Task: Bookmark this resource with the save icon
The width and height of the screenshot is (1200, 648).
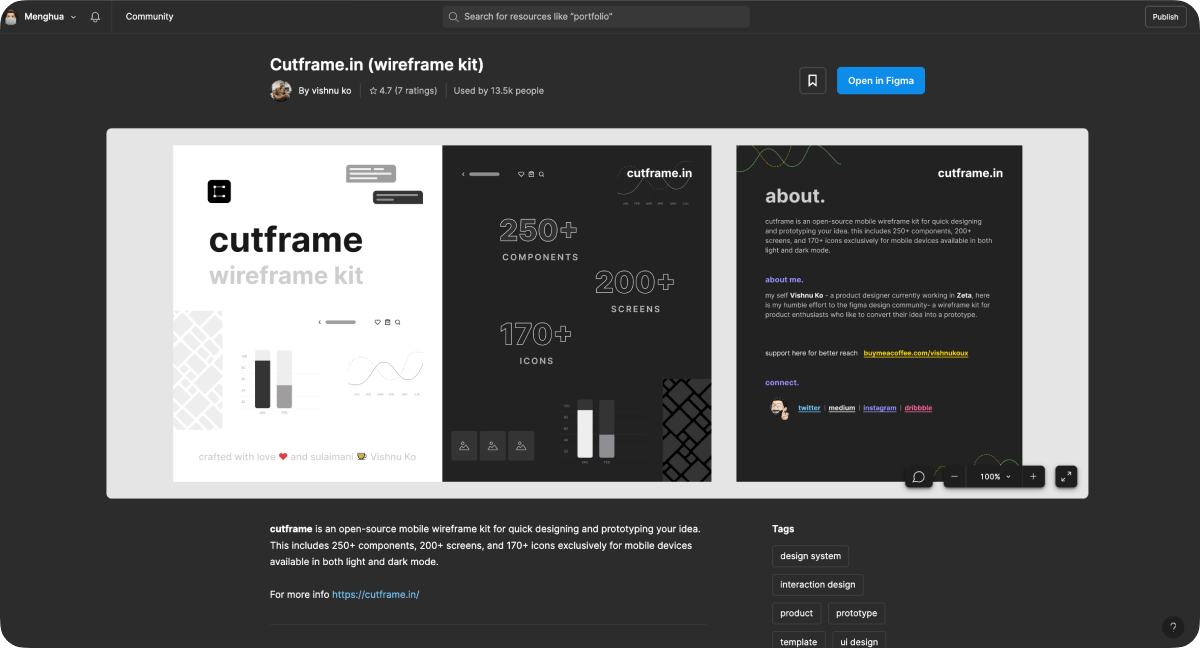Action: pyautogui.click(x=812, y=81)
